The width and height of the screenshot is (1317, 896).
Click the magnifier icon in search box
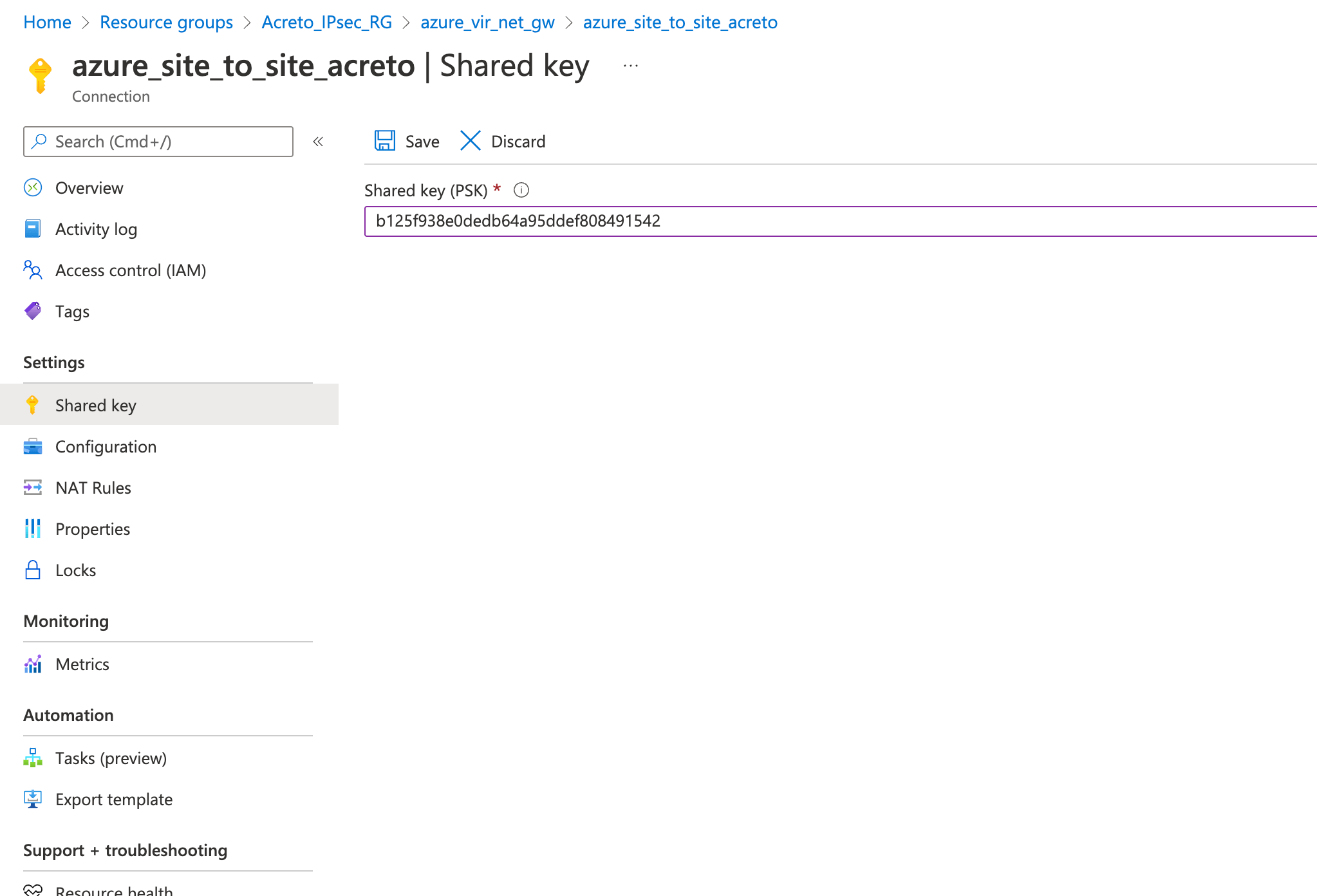point(39,141)
